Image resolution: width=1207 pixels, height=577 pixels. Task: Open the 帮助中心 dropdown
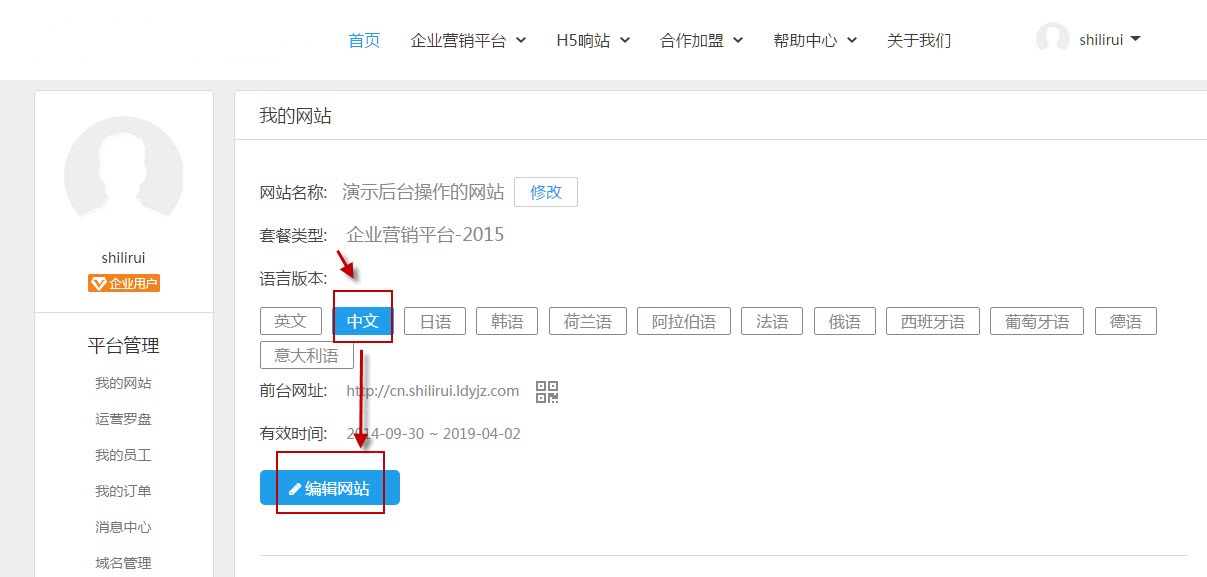click(x=815, y=41)
